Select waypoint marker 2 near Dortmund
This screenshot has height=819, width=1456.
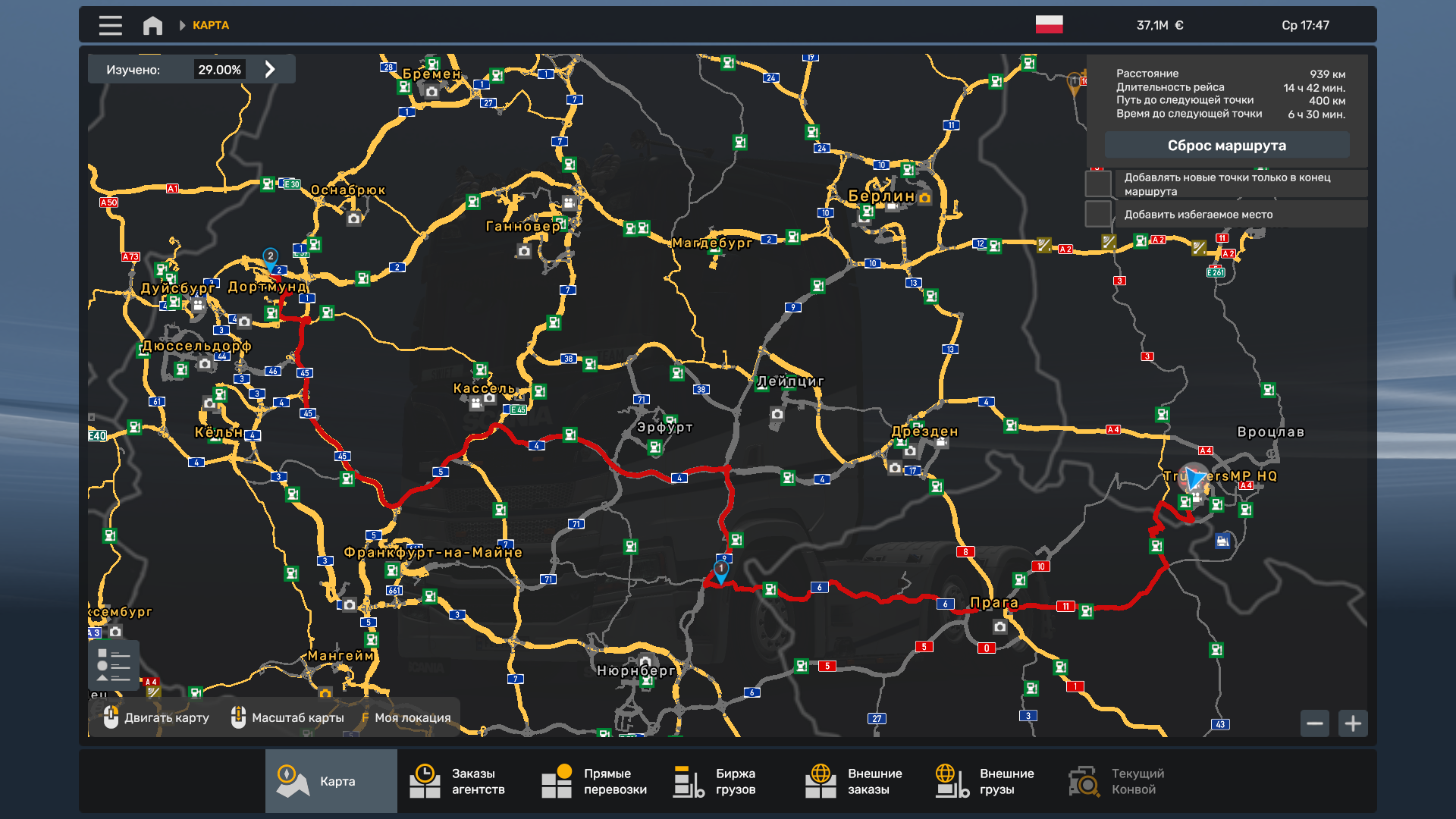270,258
